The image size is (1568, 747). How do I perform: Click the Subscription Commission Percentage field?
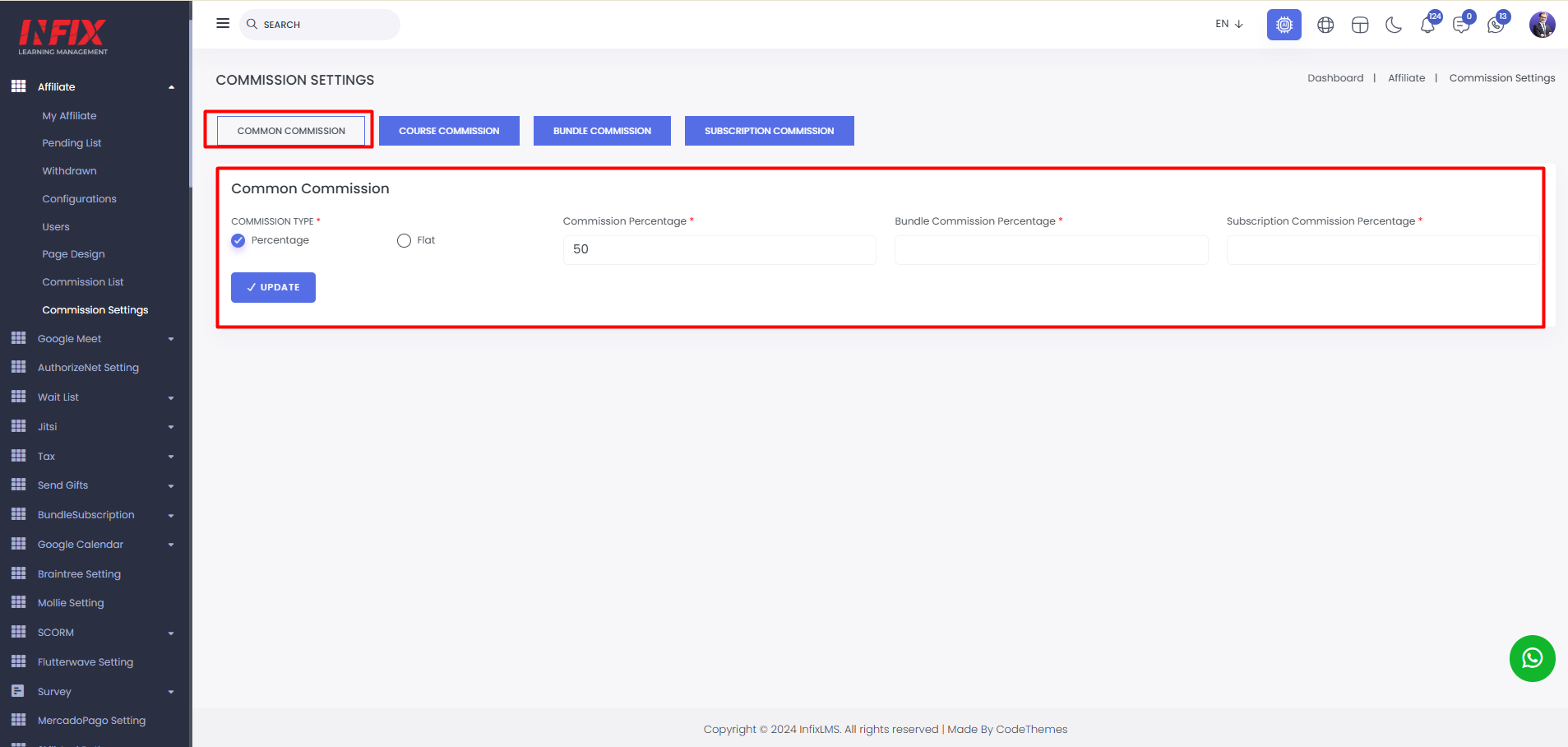point(1383,249)
